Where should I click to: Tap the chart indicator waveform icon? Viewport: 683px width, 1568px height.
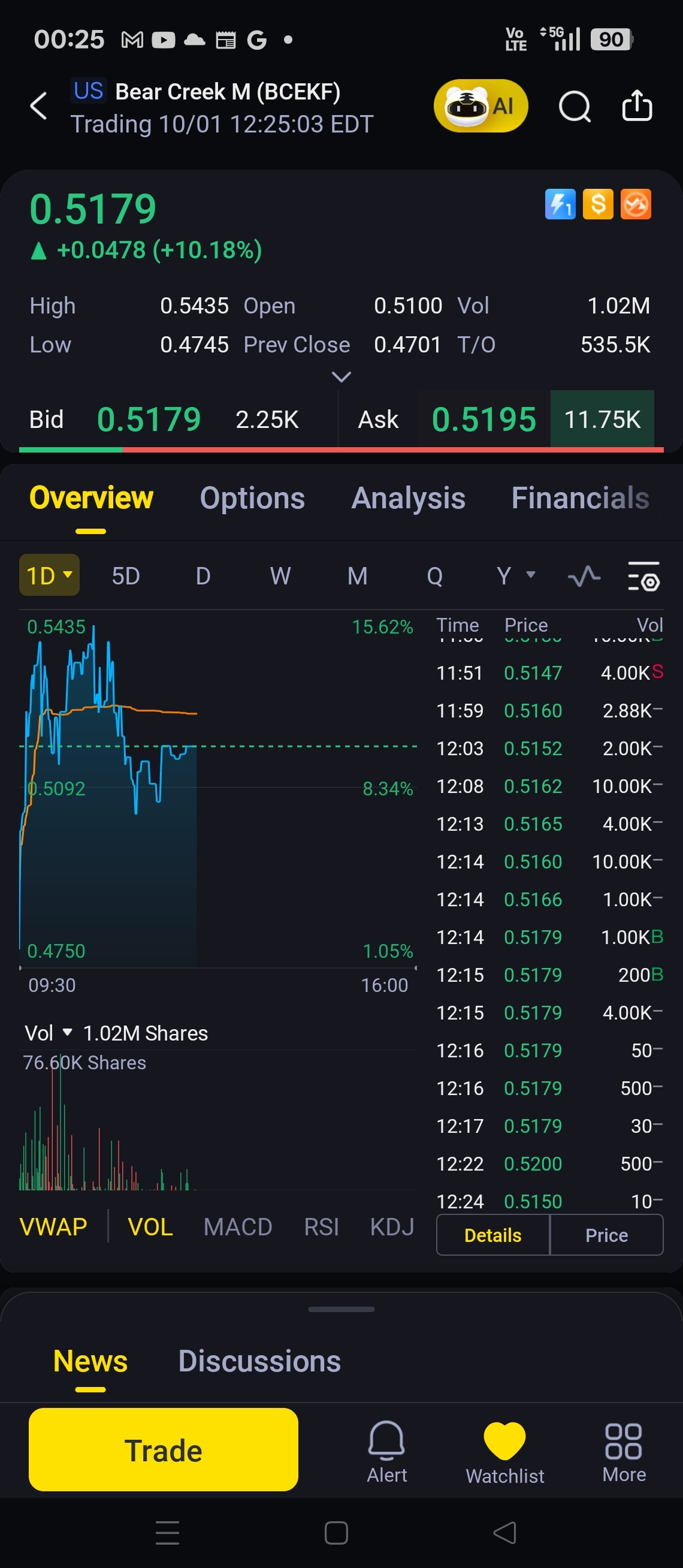pyautogui.click(x=584, y=576)
